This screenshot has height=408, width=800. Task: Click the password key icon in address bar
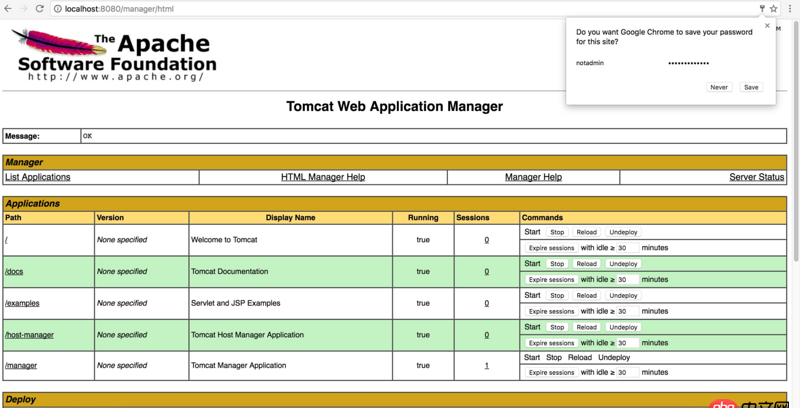[x=762, y=8]
